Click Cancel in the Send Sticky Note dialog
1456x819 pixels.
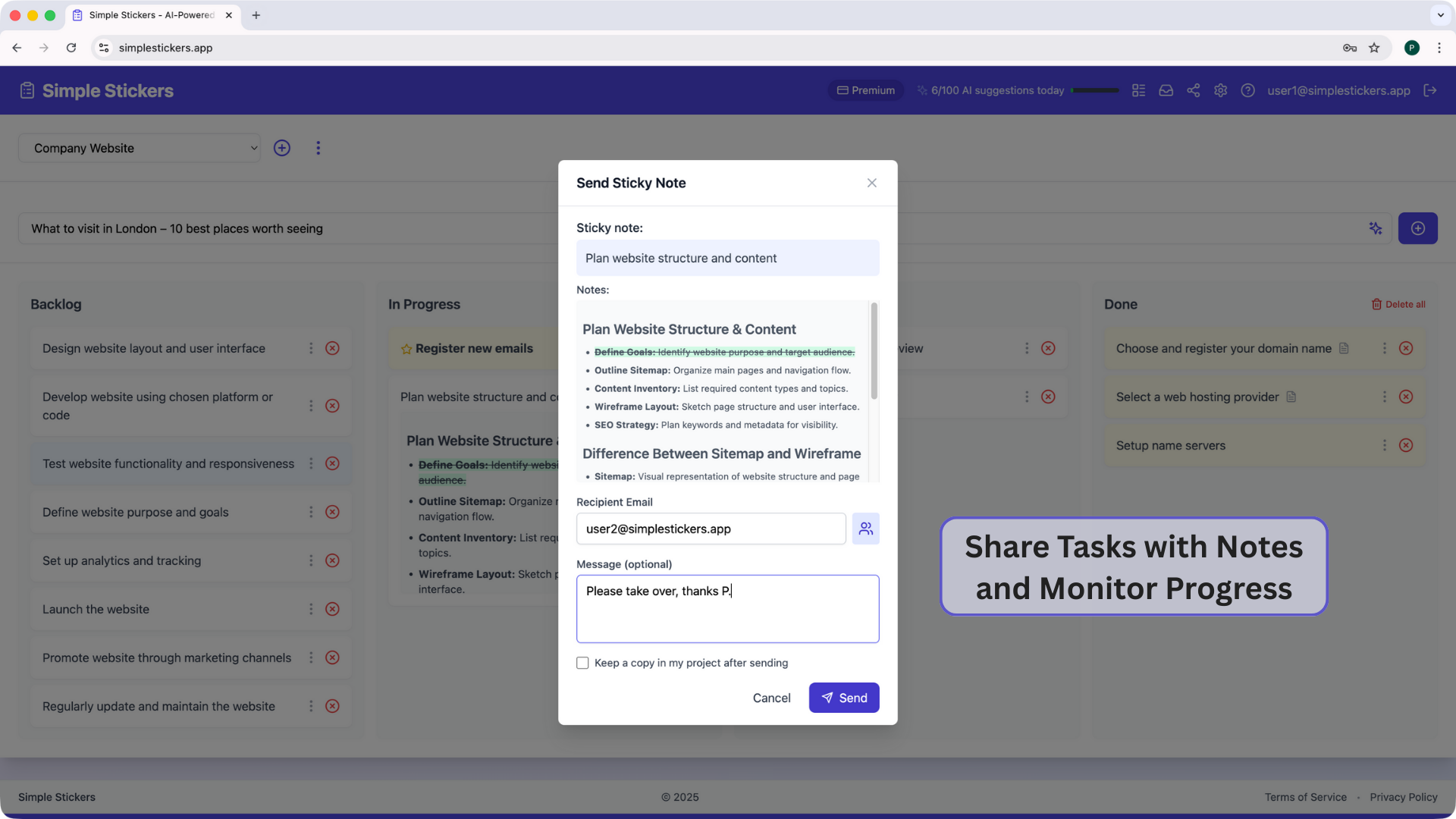(771, 698)
